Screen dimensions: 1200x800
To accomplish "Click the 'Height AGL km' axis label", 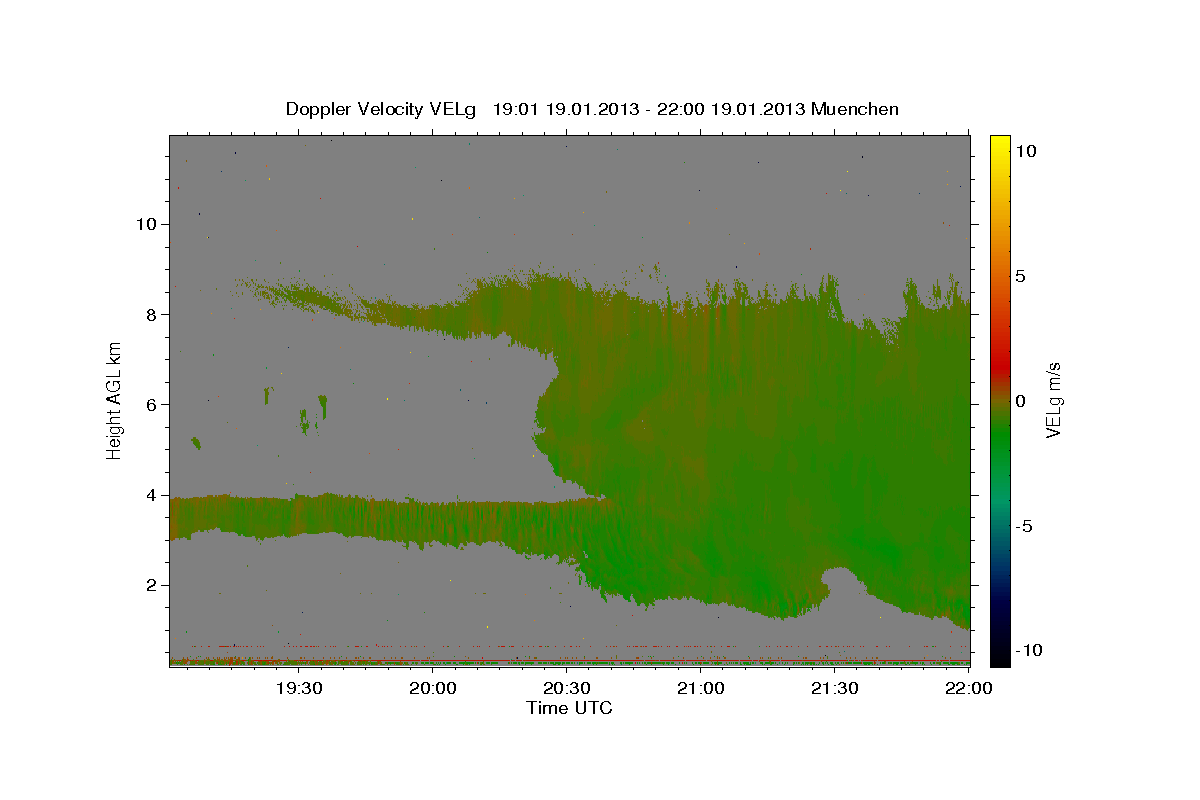I will click(x=115, y=400).
